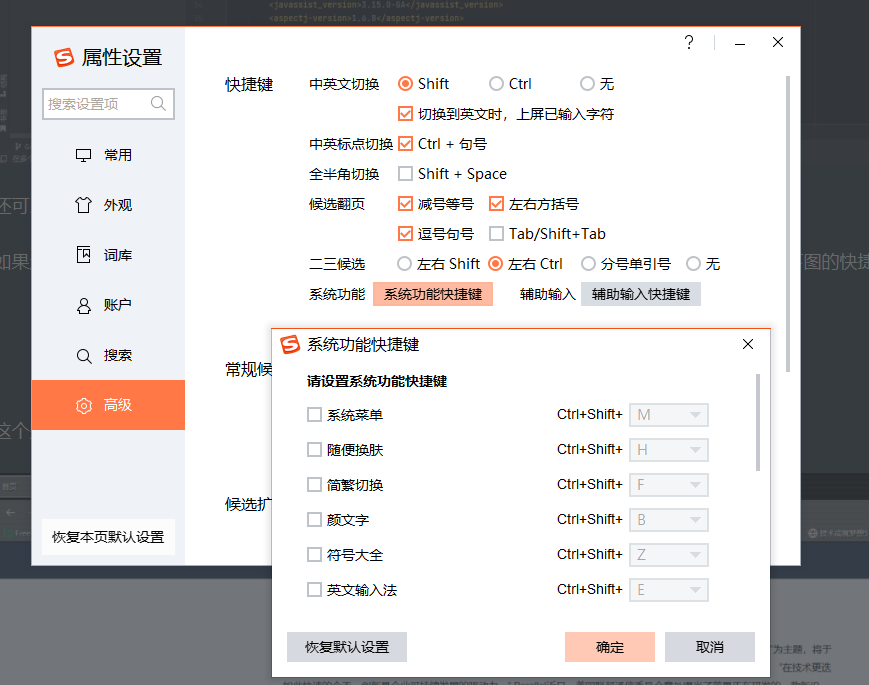Click the 系统功能快捷键 button
This screenshot has width=869, height=685.
click(x=433, y=294)
